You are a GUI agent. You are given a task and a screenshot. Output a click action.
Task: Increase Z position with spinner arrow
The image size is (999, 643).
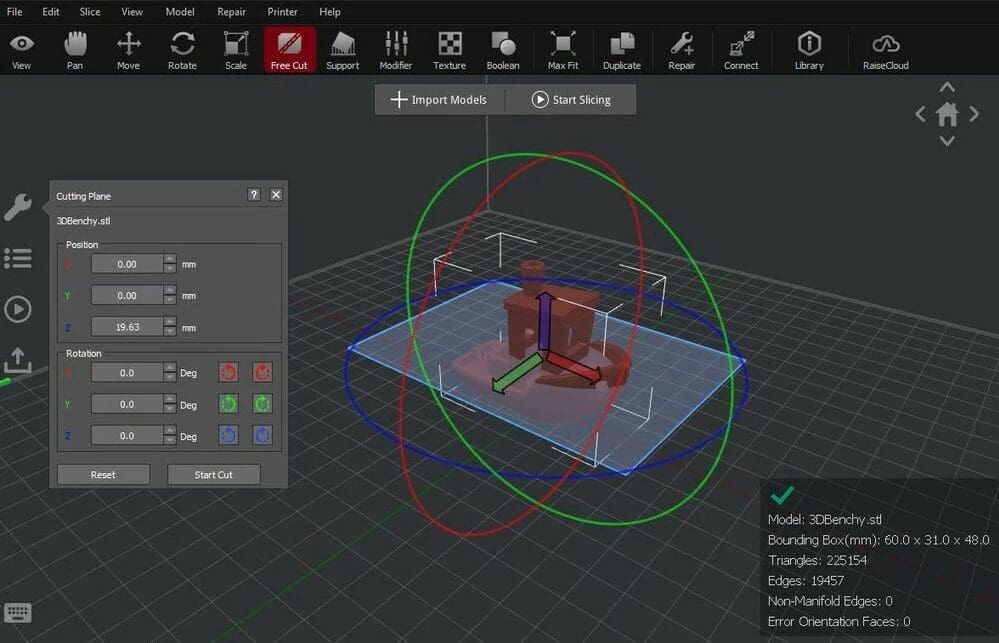170,322
